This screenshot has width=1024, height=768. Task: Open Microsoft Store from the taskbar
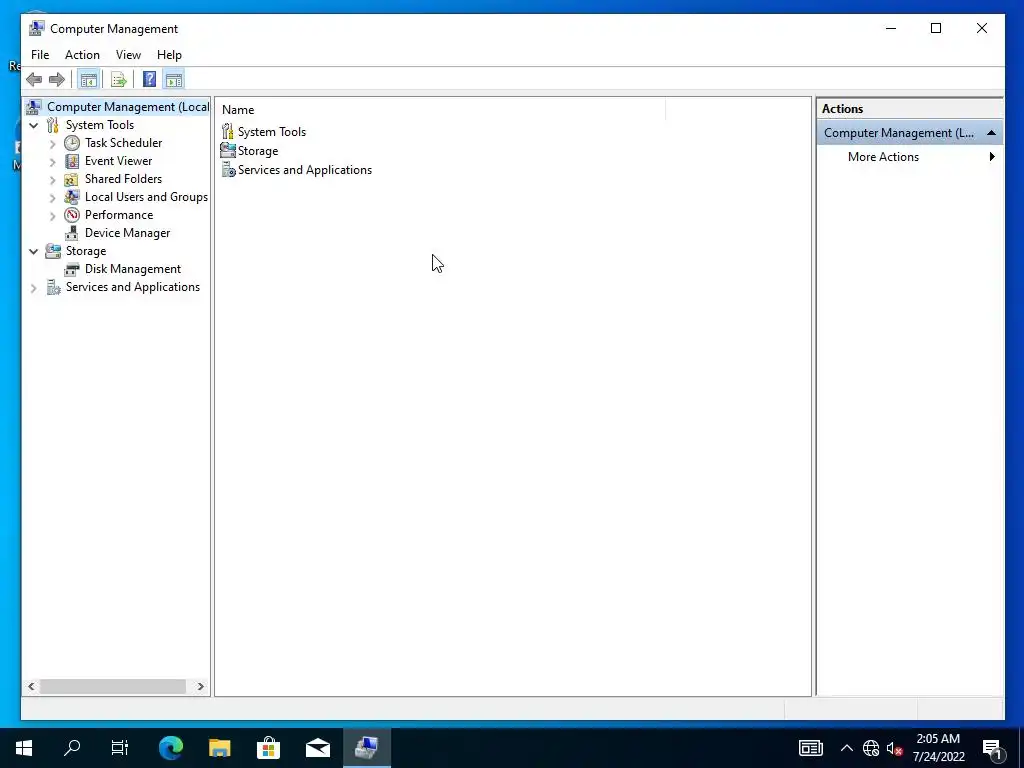pos(268,748)
